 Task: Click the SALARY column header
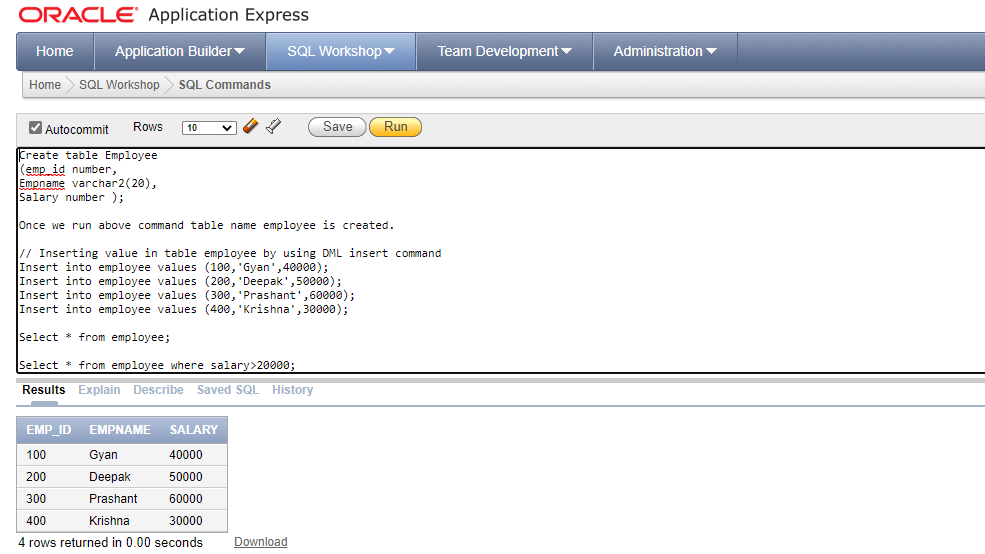coord(193,430)
